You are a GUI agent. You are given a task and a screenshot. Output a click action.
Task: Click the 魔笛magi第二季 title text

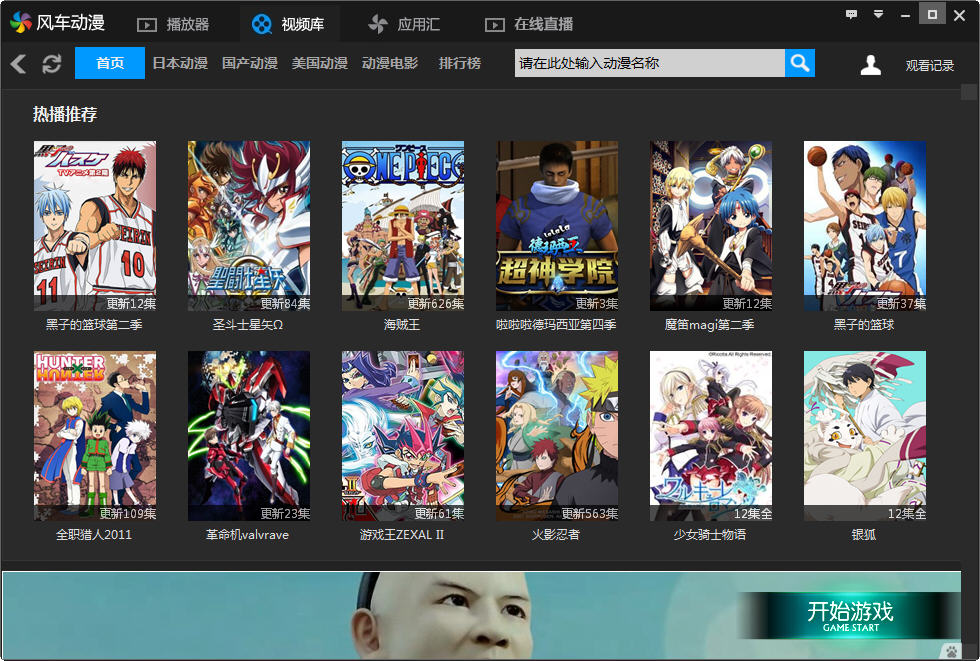(709, 325)
